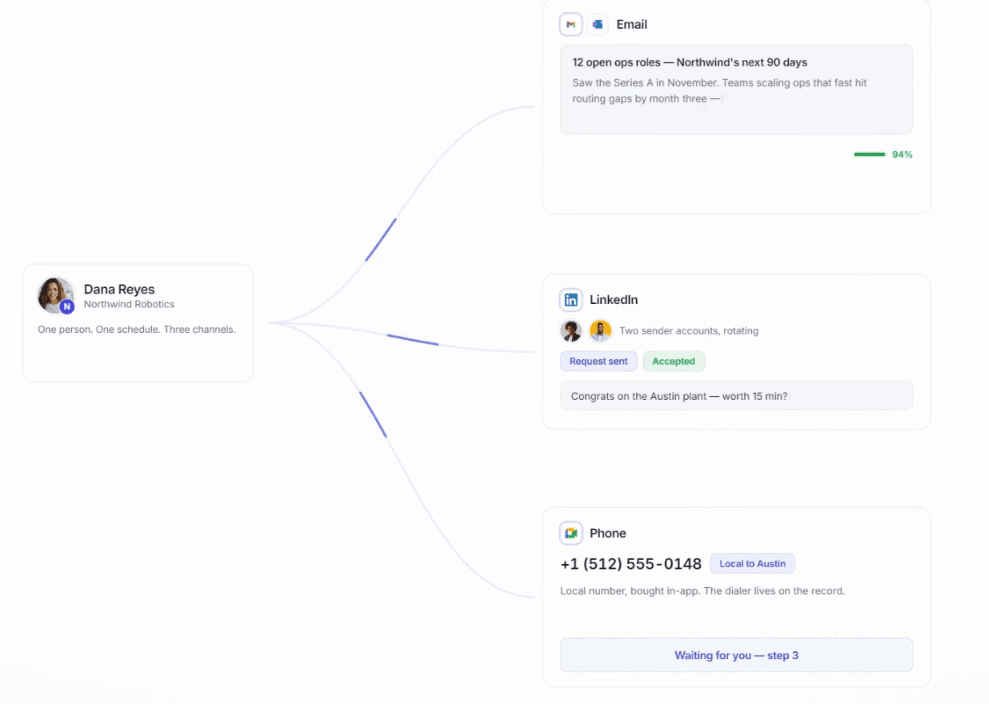Click One person. One schedule. Three channels.
Viewport: 989px width, 704px height.
136,329
